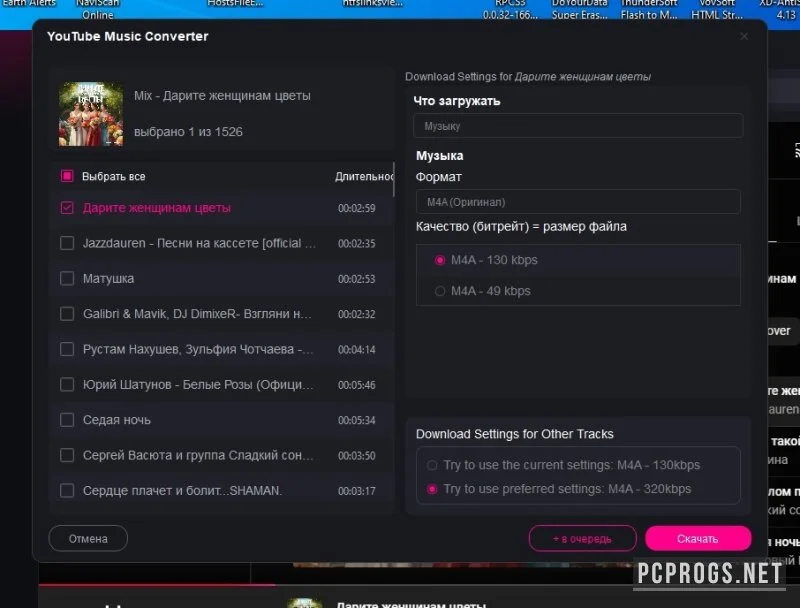Open the 'ThunderSoft Flash to M...' desktop shortcut
This screenshot has width=800, height=608.
(x=649, y=9)
